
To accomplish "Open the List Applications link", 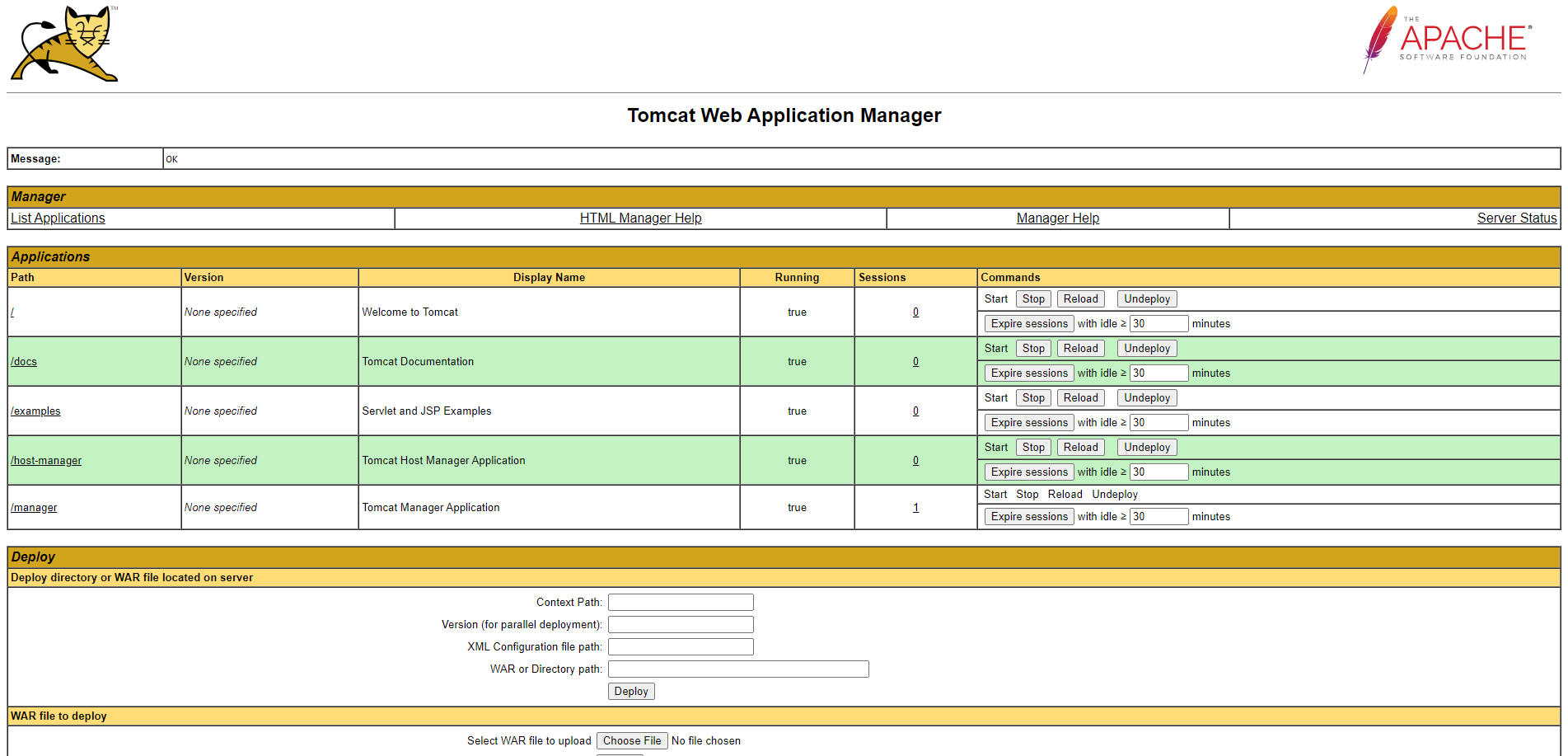I will [58, 218].
